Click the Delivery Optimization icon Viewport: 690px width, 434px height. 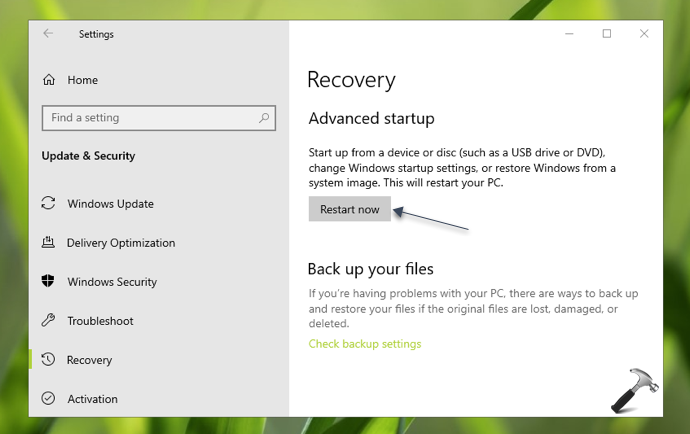[48, 242]
